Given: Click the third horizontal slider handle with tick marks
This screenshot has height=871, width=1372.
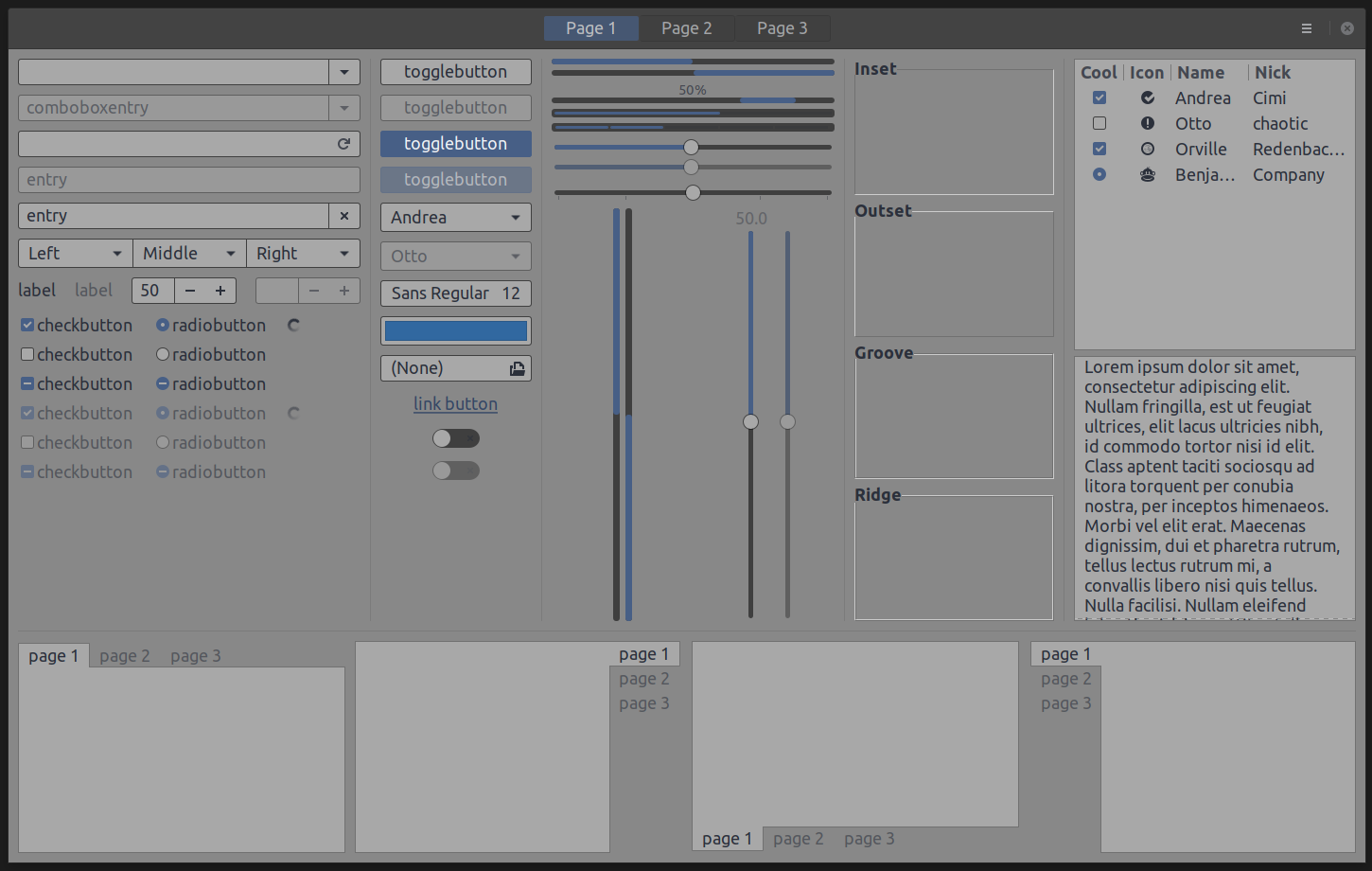Looking at the screenshot, I should click(x=694, y=192).
